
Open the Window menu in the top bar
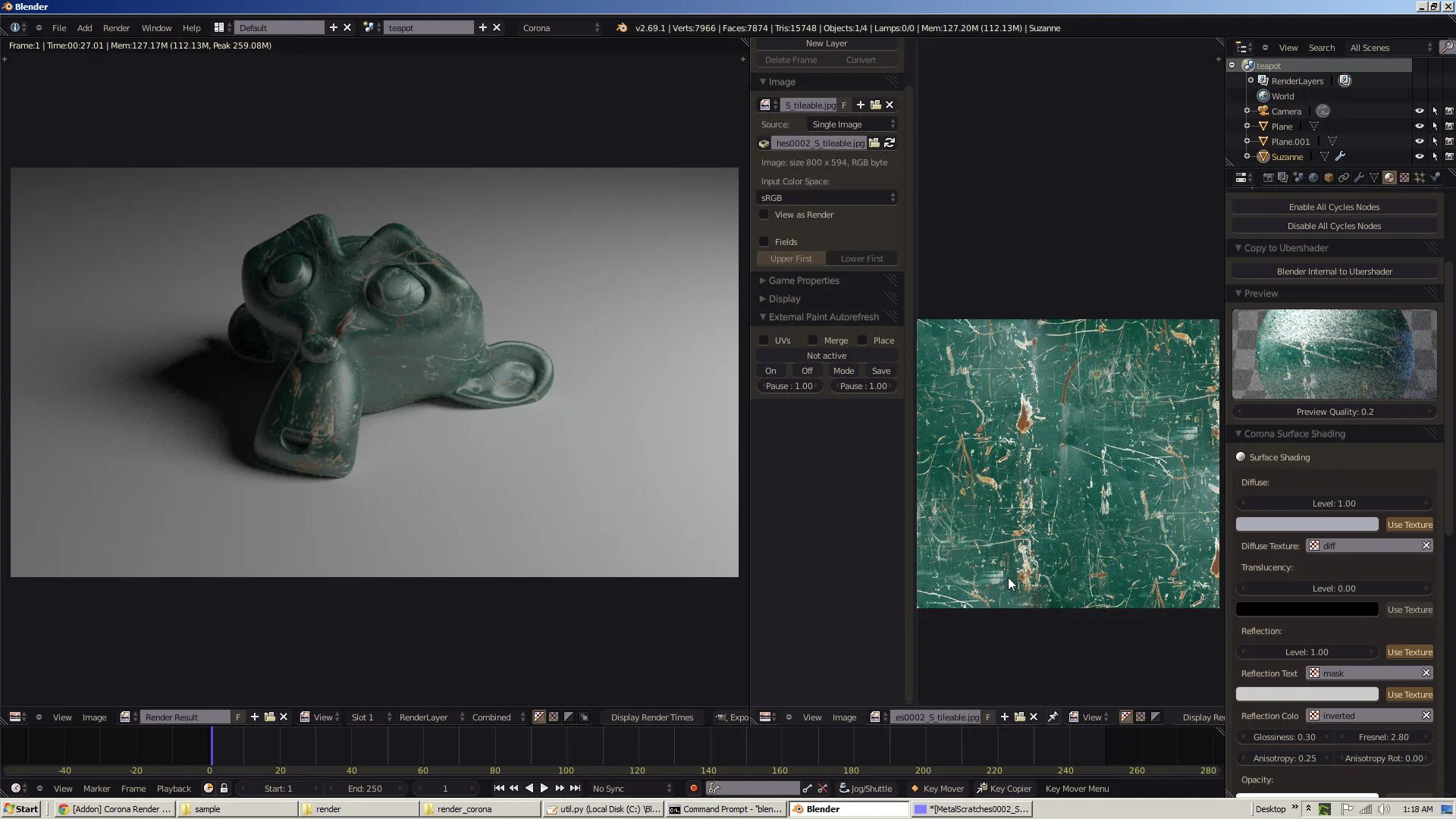[156, 28]
